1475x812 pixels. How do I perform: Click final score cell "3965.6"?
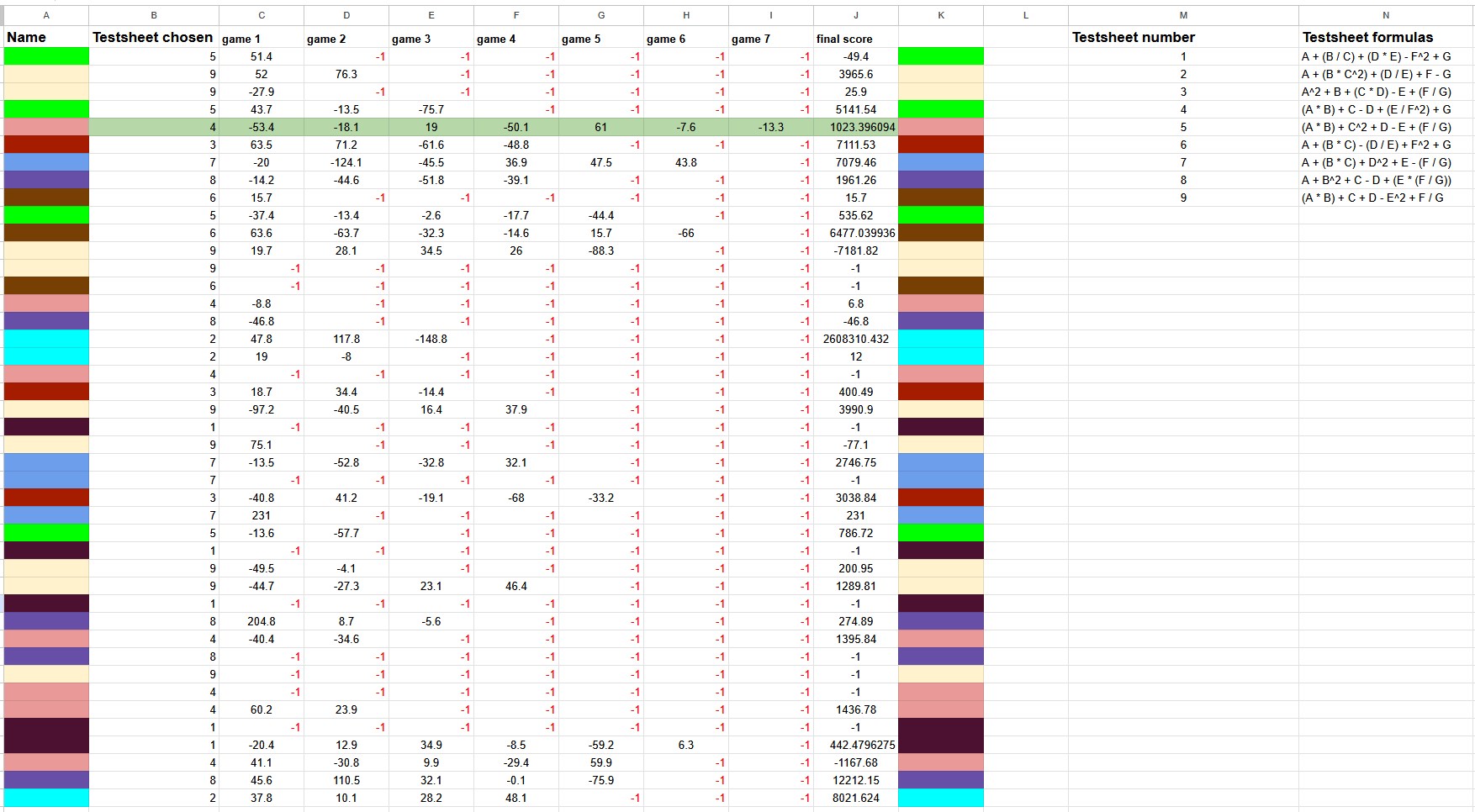(x=856, y=74)
